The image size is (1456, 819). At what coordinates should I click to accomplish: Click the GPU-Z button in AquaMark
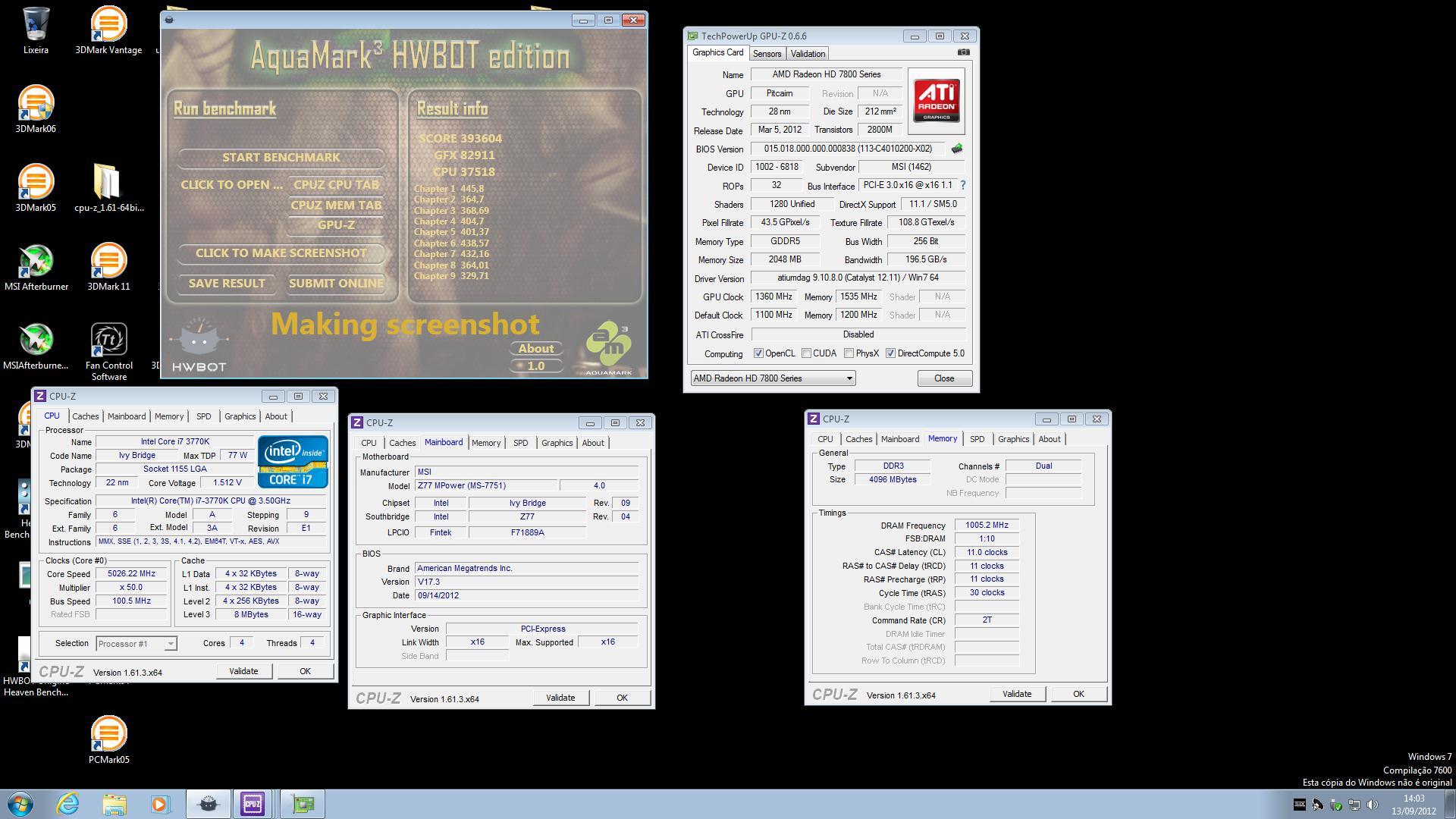336,225
